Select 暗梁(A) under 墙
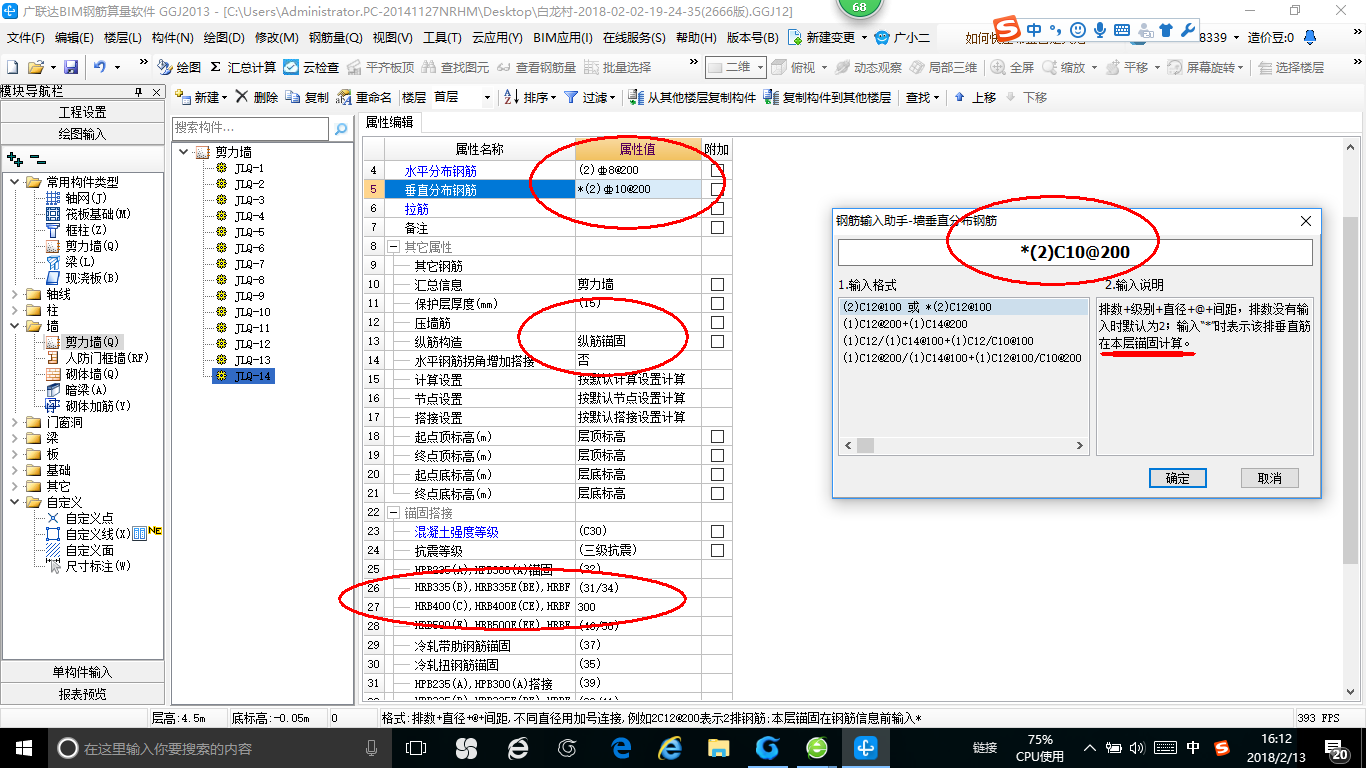The image size is (1366, 768). [x=77, y=390]
